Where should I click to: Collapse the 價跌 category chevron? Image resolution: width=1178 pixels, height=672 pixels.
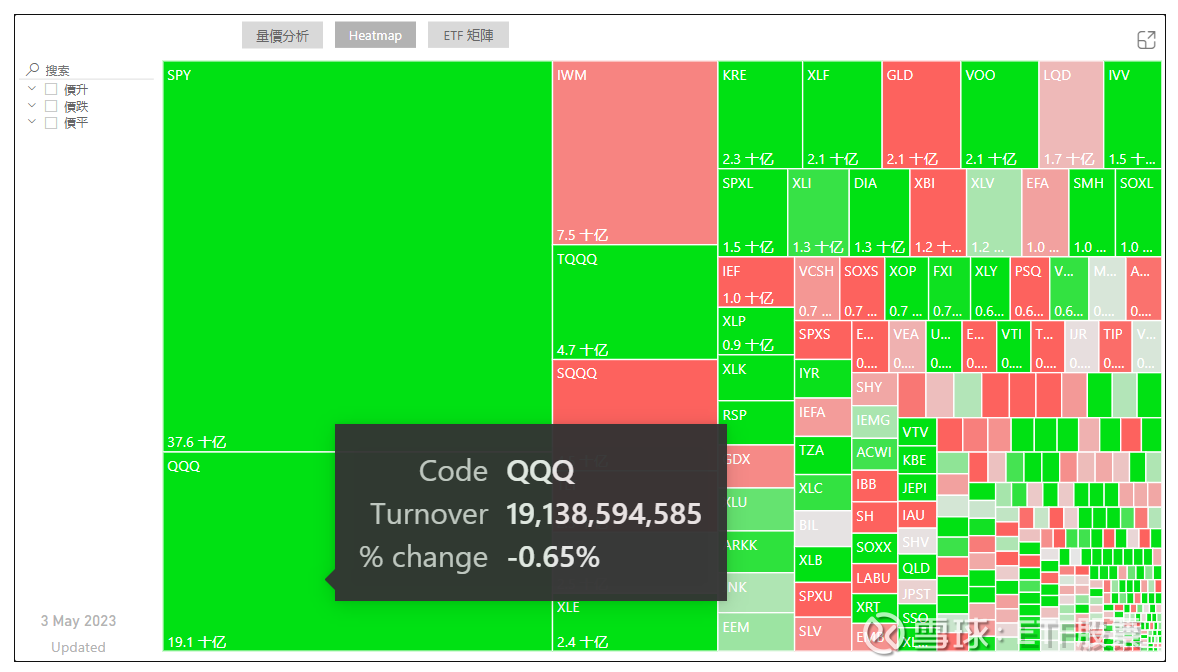pos(31,105)
